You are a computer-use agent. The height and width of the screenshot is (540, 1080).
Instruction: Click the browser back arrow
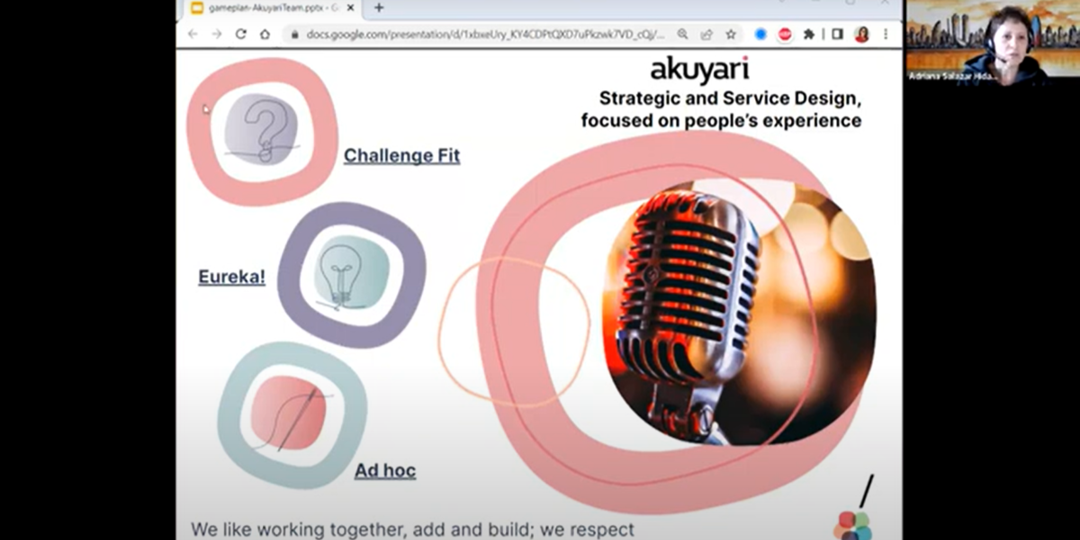point(192,34)
